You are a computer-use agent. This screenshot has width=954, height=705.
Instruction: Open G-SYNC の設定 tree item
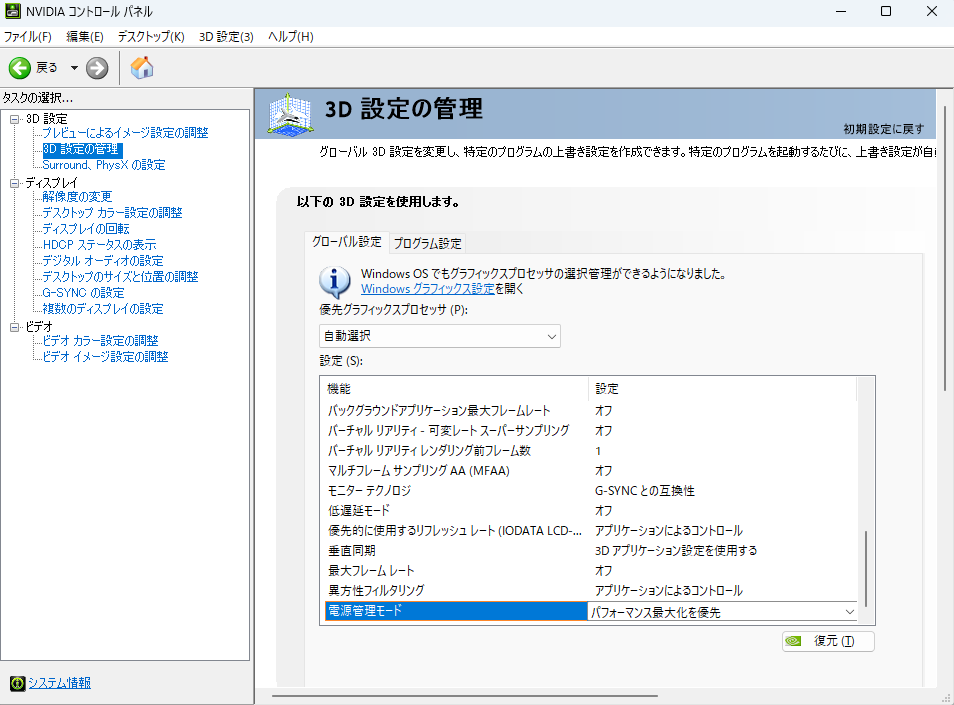tap(83, 293)
